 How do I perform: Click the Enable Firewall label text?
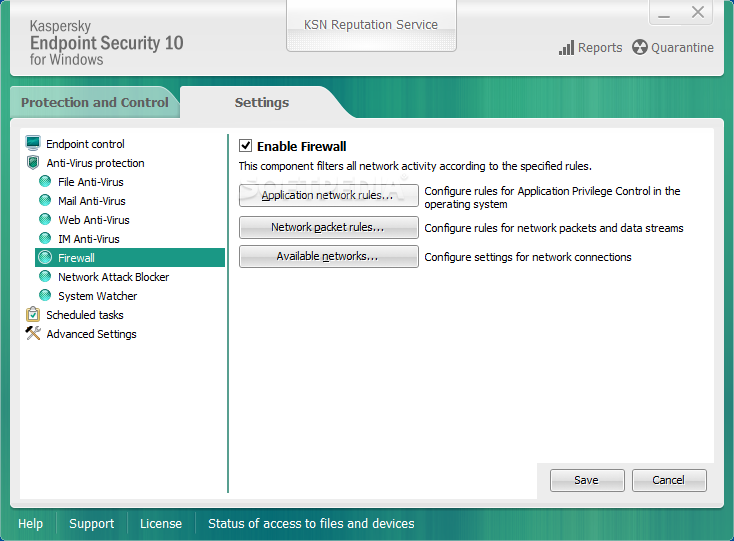pyautogui.click(x=301, y=146)
